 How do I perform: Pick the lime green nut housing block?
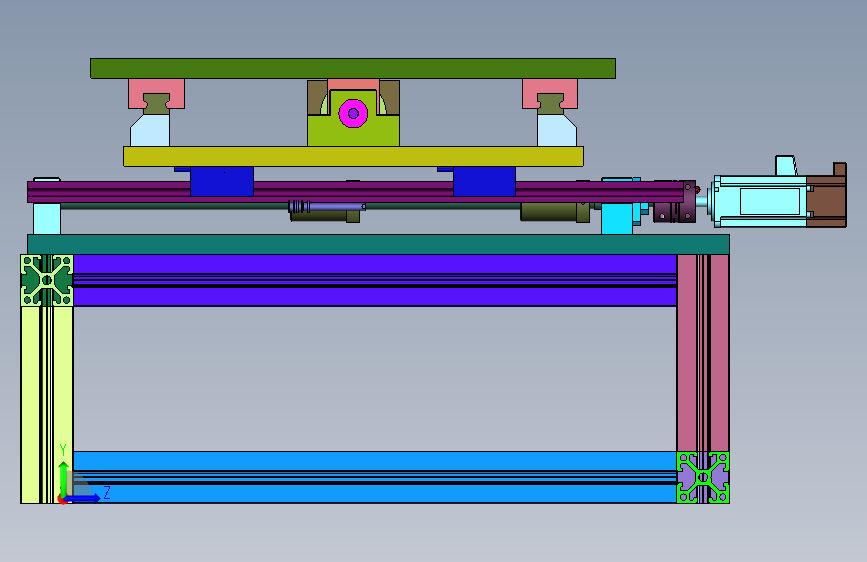tap(353, 130)
